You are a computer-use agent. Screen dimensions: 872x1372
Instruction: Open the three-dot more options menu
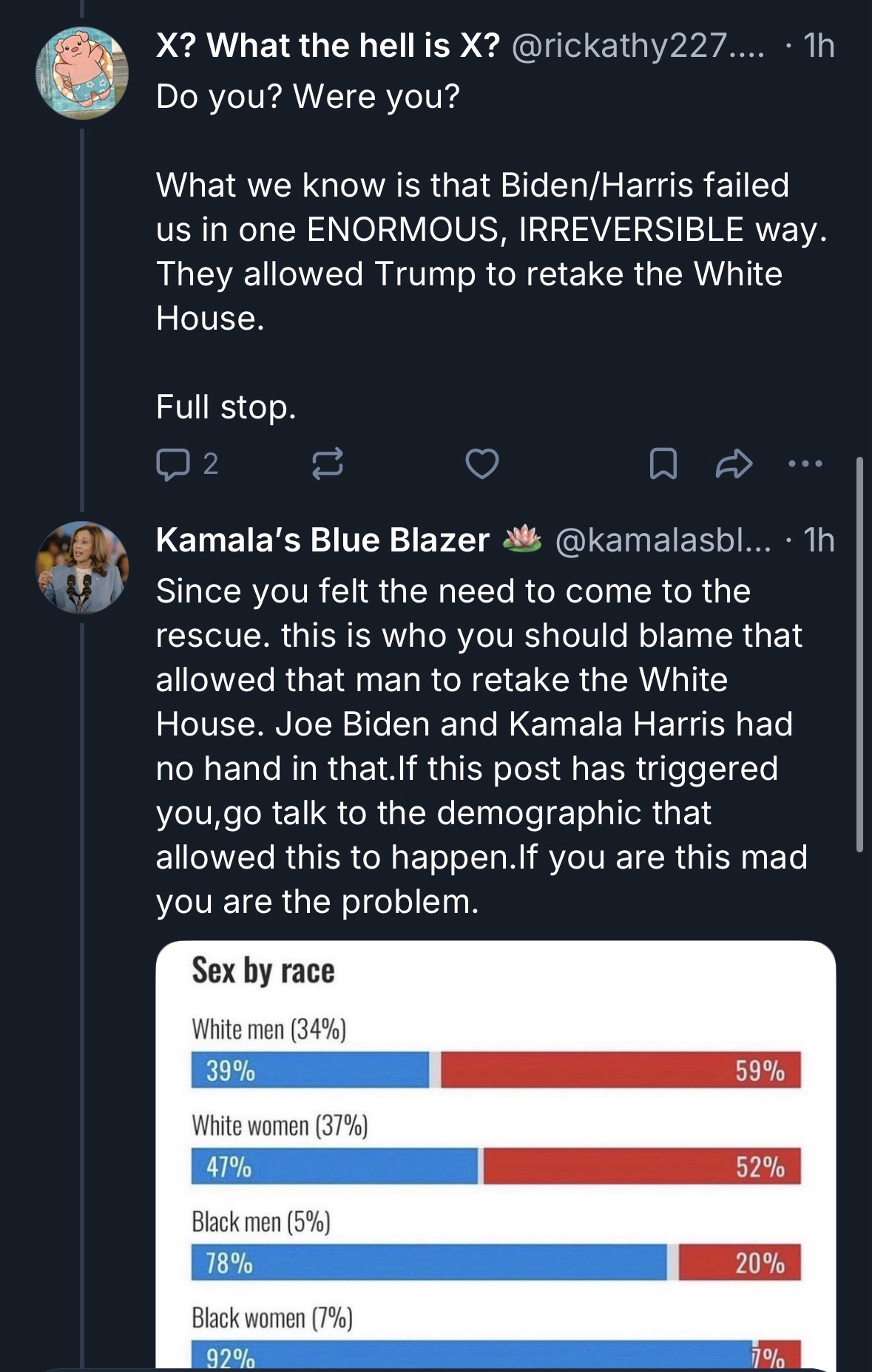click(x=805, y=464)
